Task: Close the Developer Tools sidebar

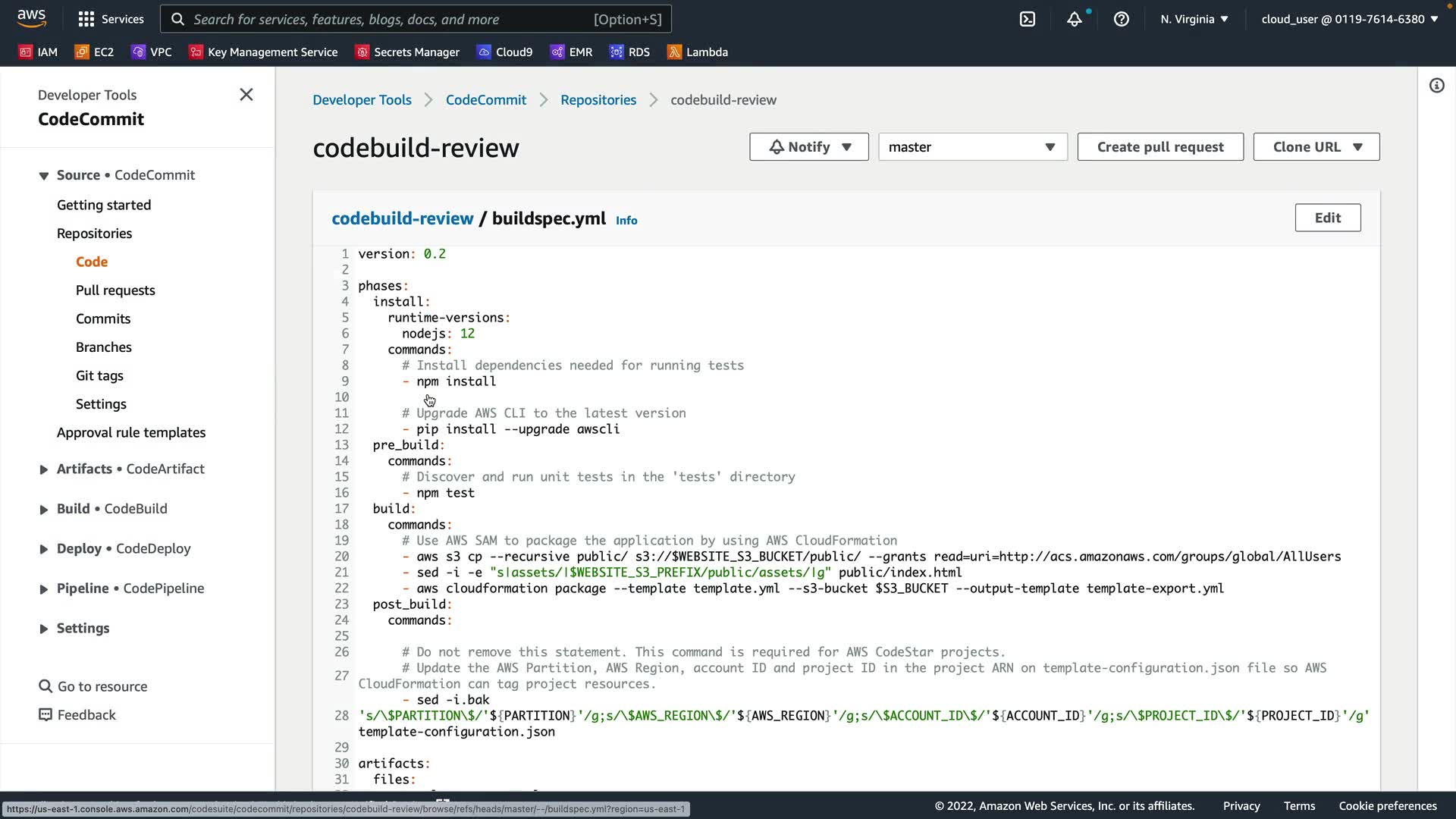Action: [x=246, y=95]
